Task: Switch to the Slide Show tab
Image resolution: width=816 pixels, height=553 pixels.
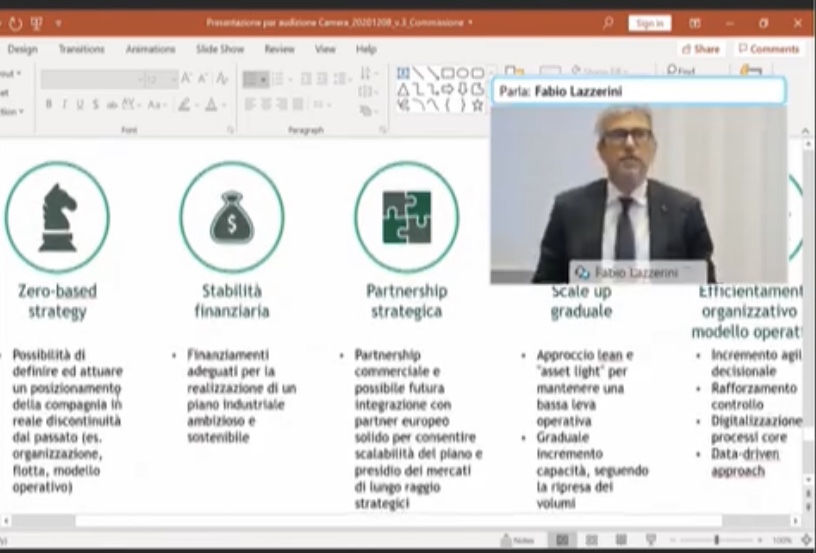Action: (x=219, y=49)
